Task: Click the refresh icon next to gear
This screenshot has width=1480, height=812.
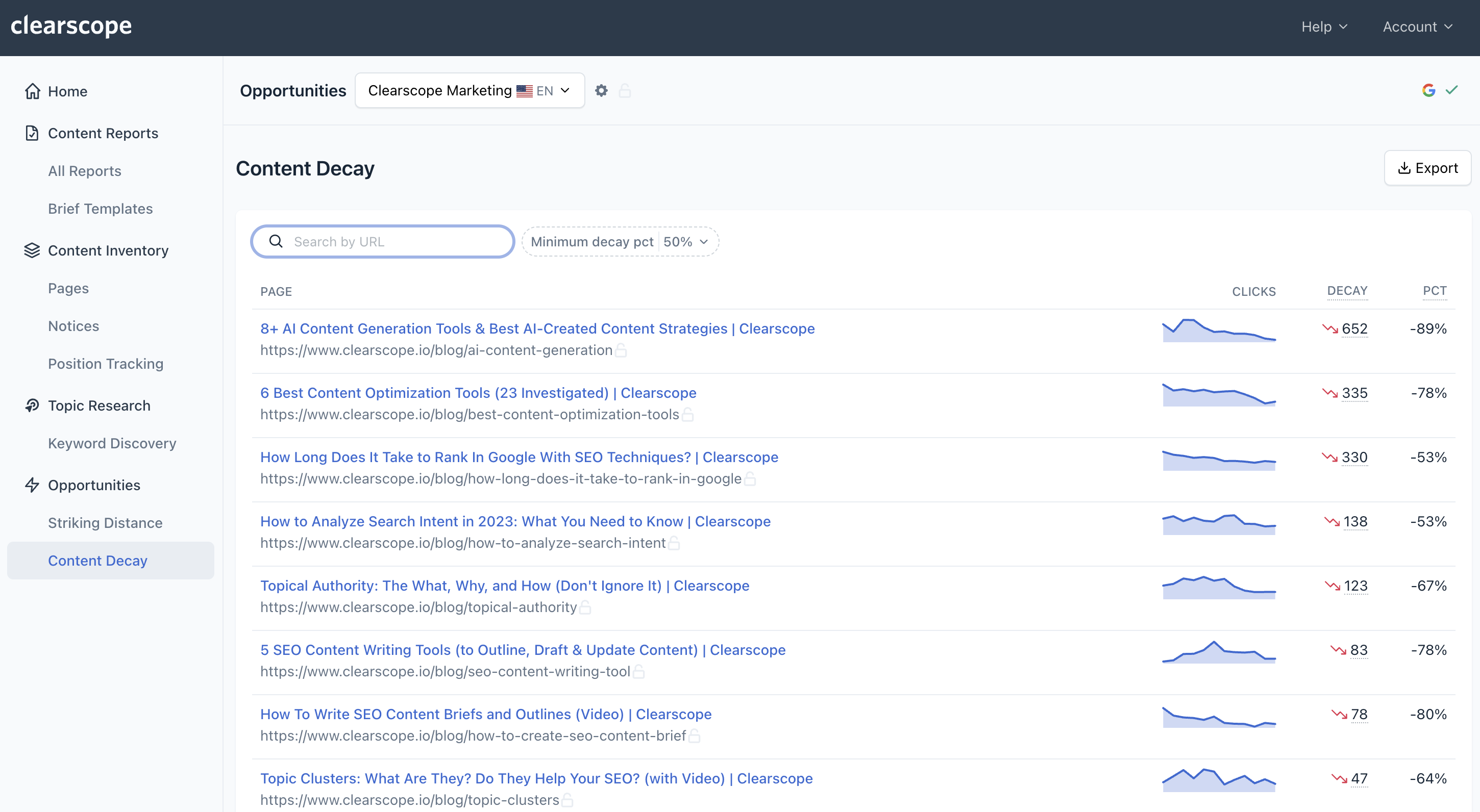Action: coord(625,90)
